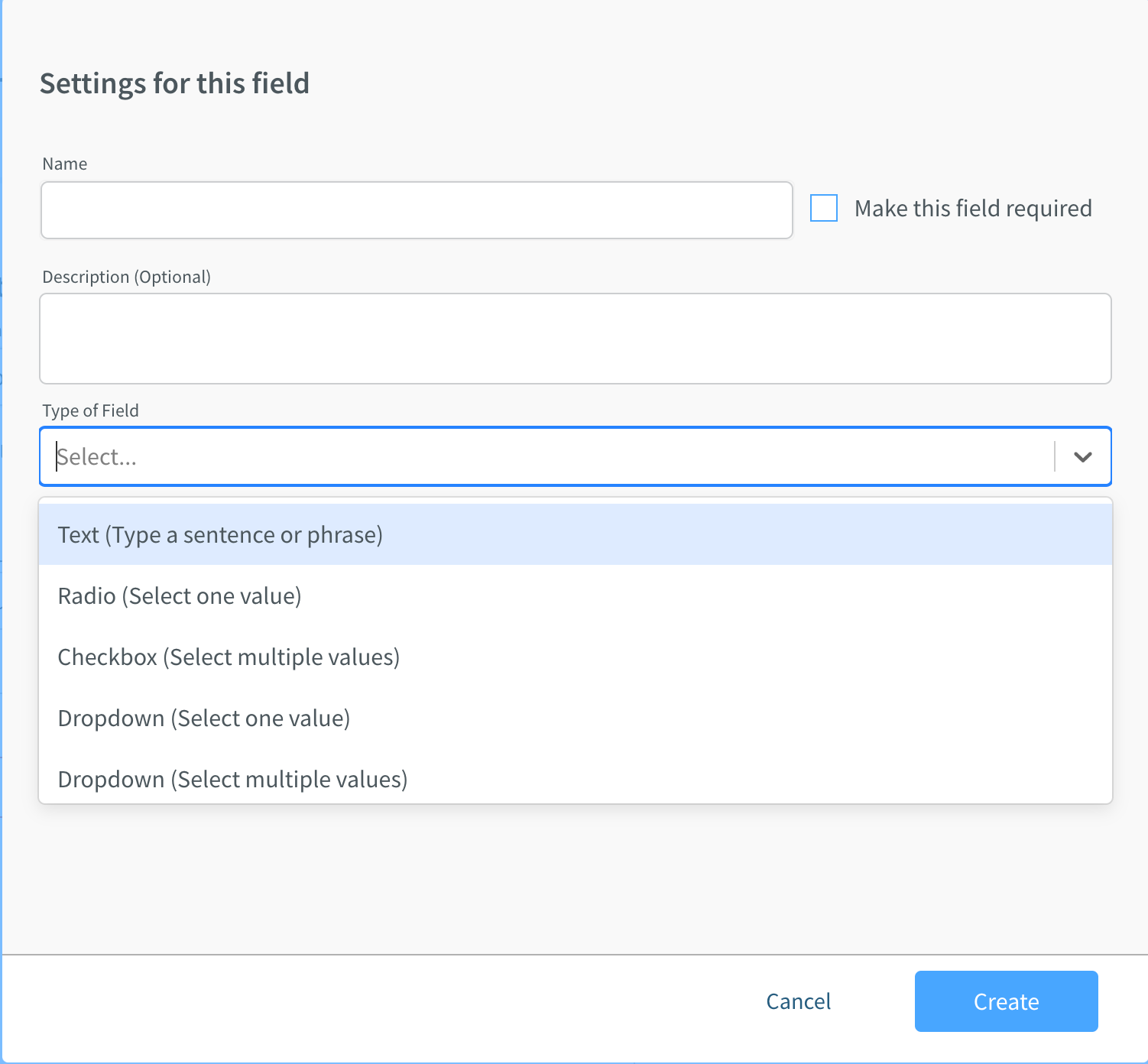Select Dropdown (Select one value) option
1148x1064 pixels.
tap(576, 718)
